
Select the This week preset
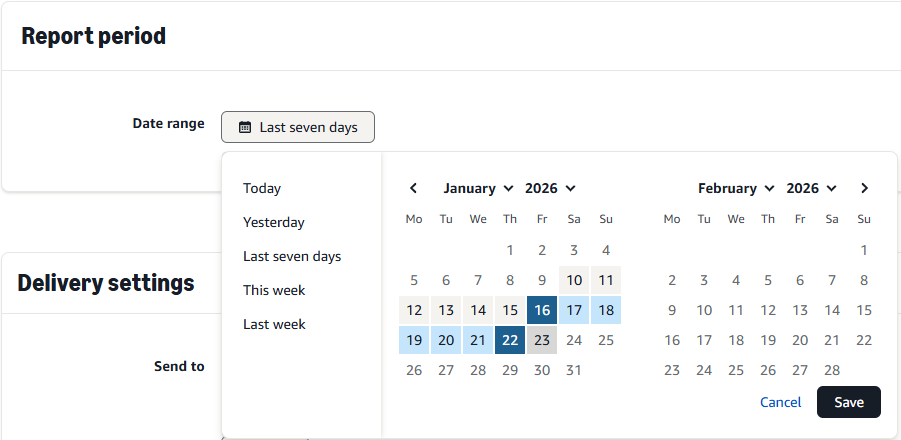pos(274,290)
